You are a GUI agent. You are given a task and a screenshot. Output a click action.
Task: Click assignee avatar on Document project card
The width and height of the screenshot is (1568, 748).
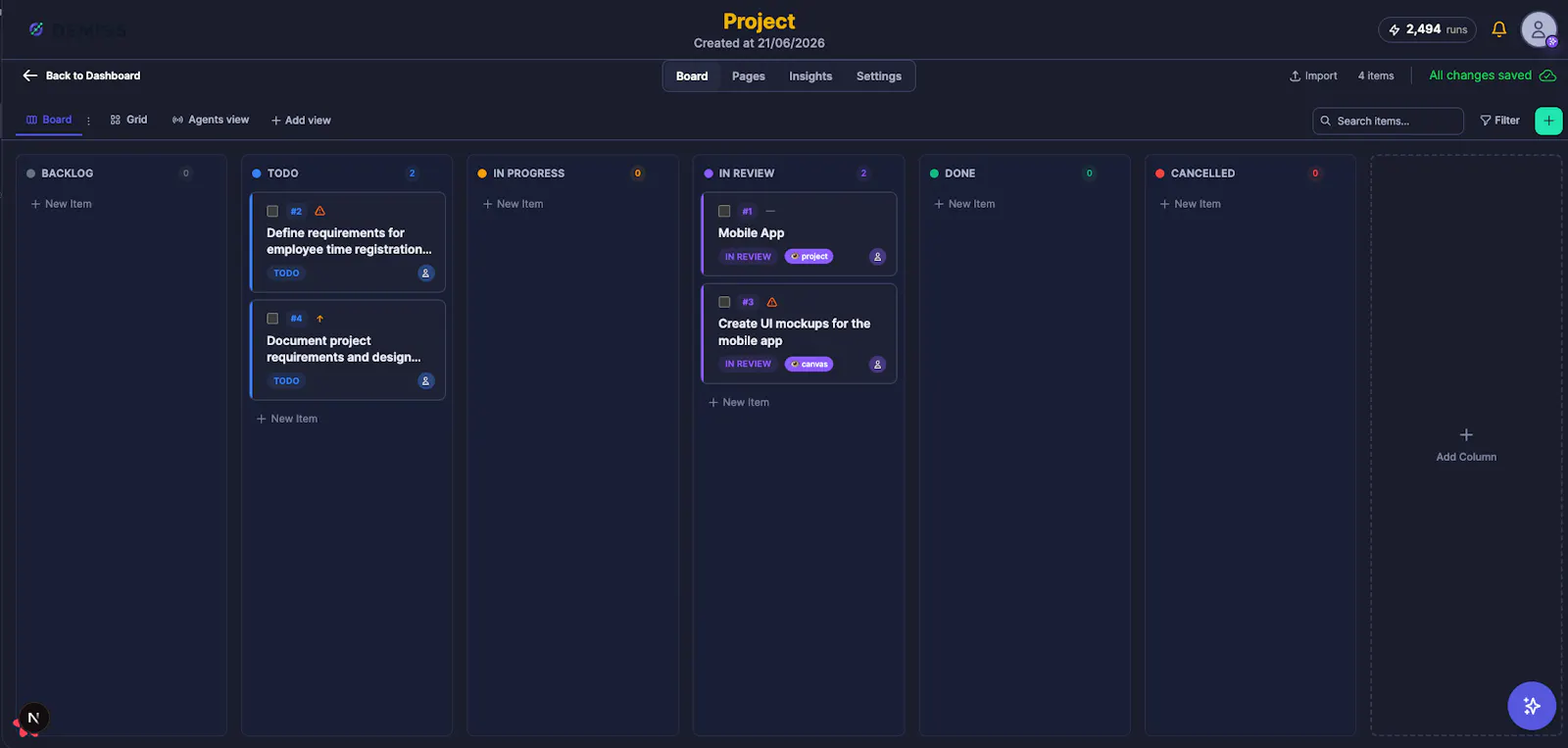coord(425,381)
